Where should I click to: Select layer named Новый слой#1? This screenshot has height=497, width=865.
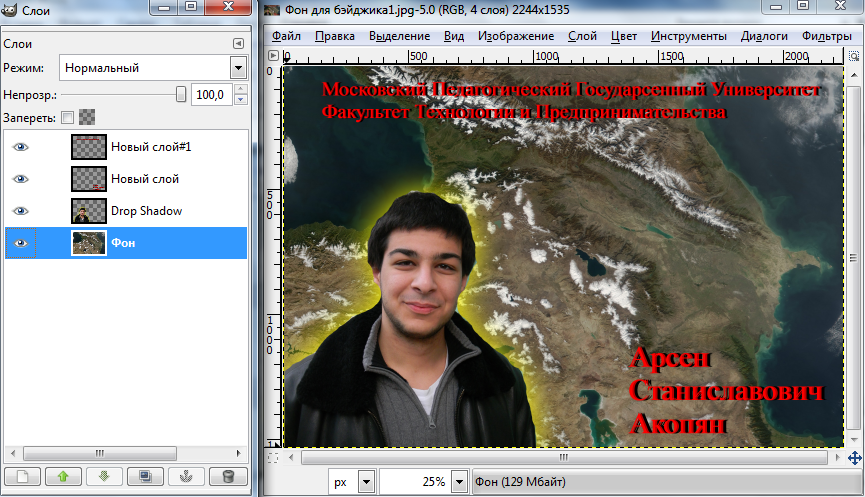click(x=151, y=147)
